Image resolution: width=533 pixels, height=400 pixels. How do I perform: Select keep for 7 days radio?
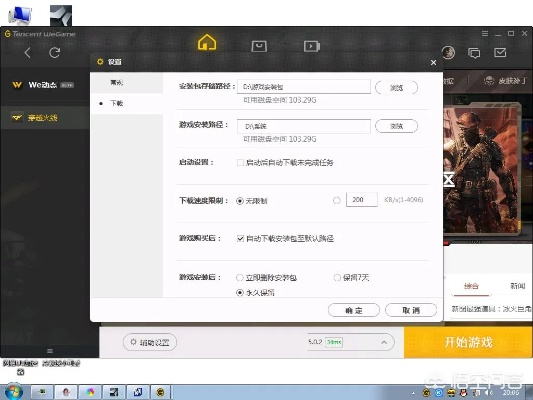[x=337, y=278]
